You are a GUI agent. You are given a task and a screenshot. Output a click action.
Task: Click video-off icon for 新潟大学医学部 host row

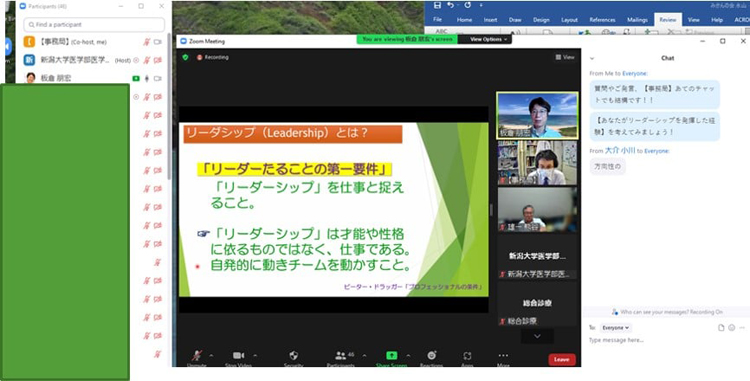(x=157, y=60)
